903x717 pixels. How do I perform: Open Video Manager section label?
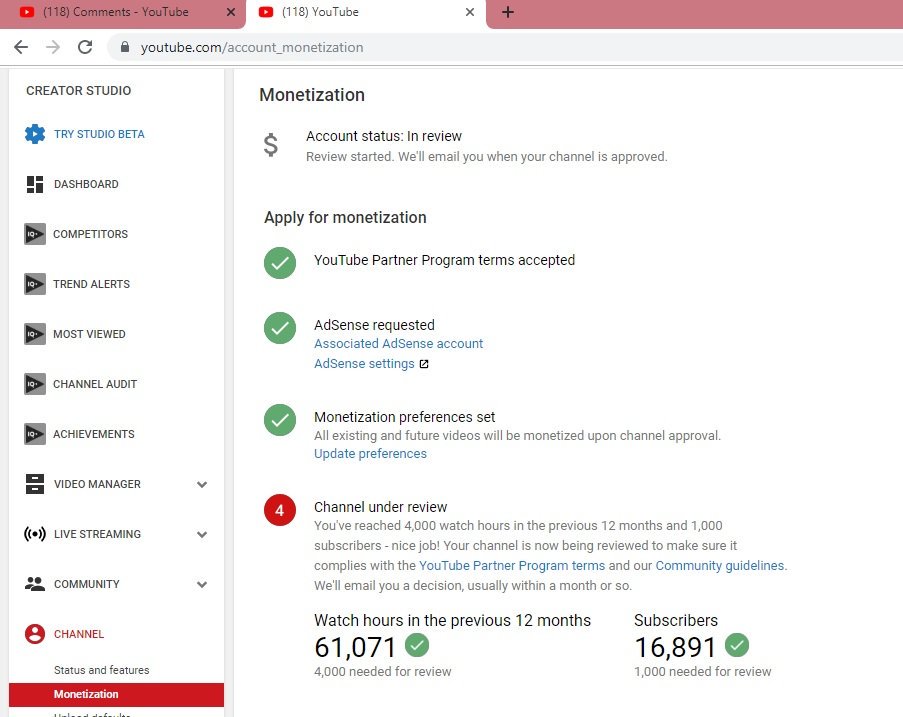coord(97,484)
